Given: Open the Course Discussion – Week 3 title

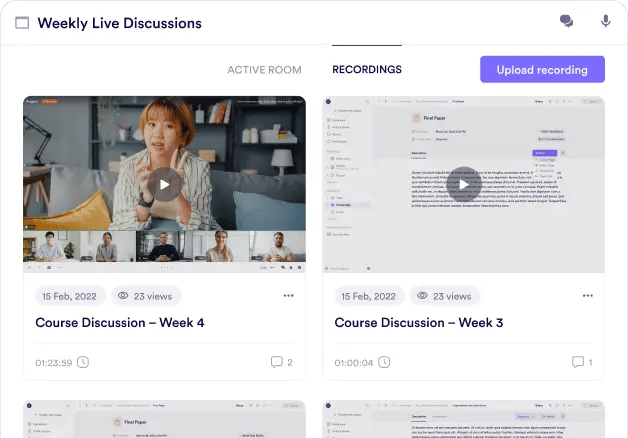Looking at the screenshot, I should pos(419,323).
